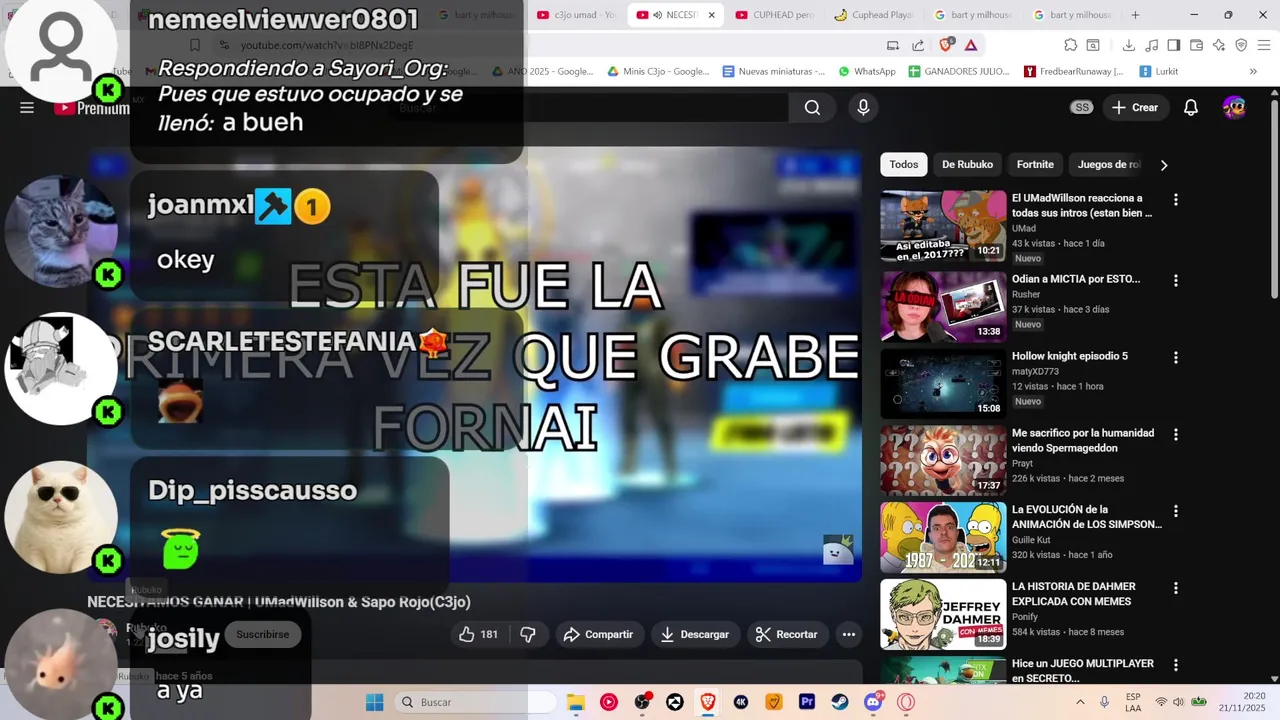Image resolution: width=1280 pixels, height=720 pixels.
Task: Switch to CUPHEAD browser tab
Action: pos(774,15)
